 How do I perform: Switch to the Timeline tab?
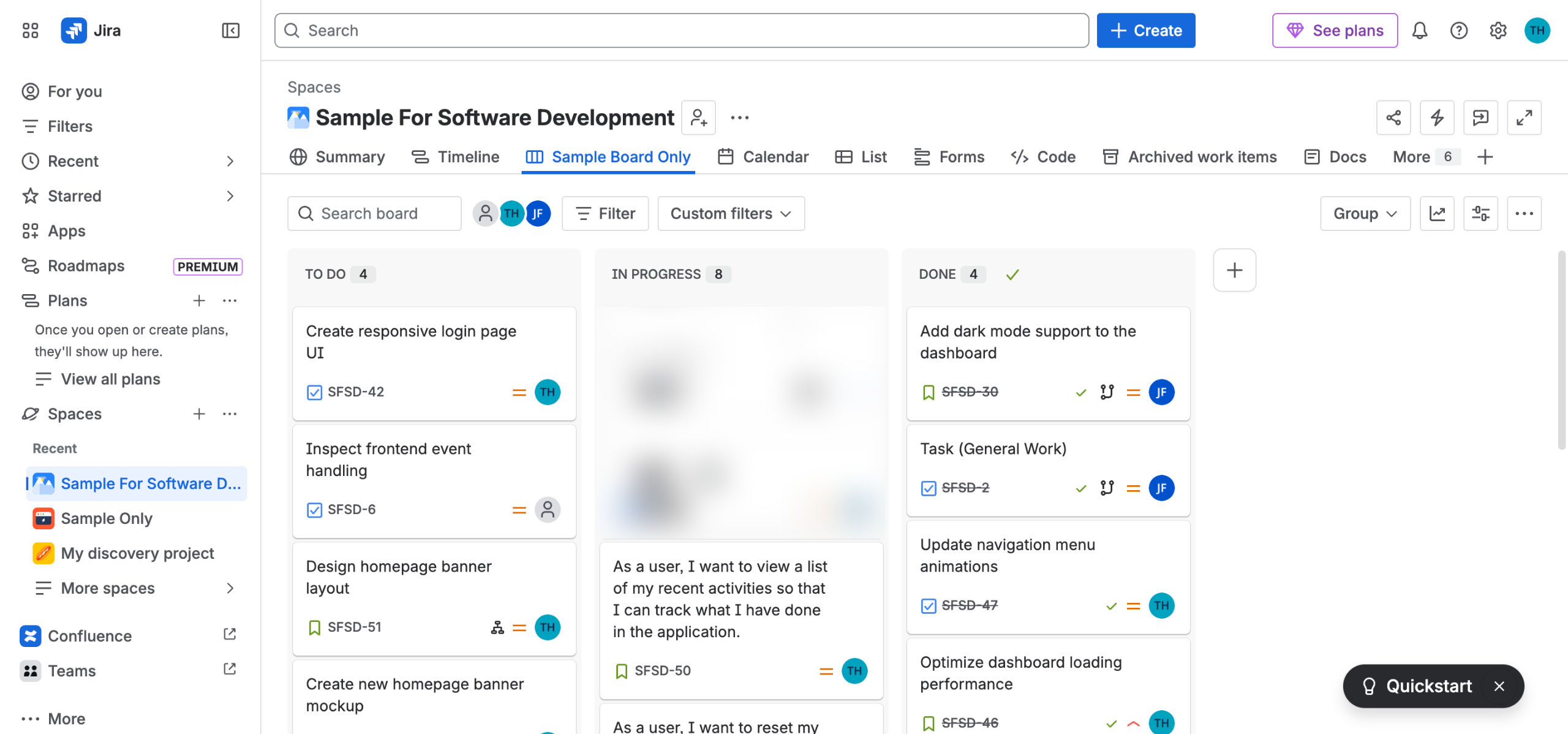(x=455, y=157)
